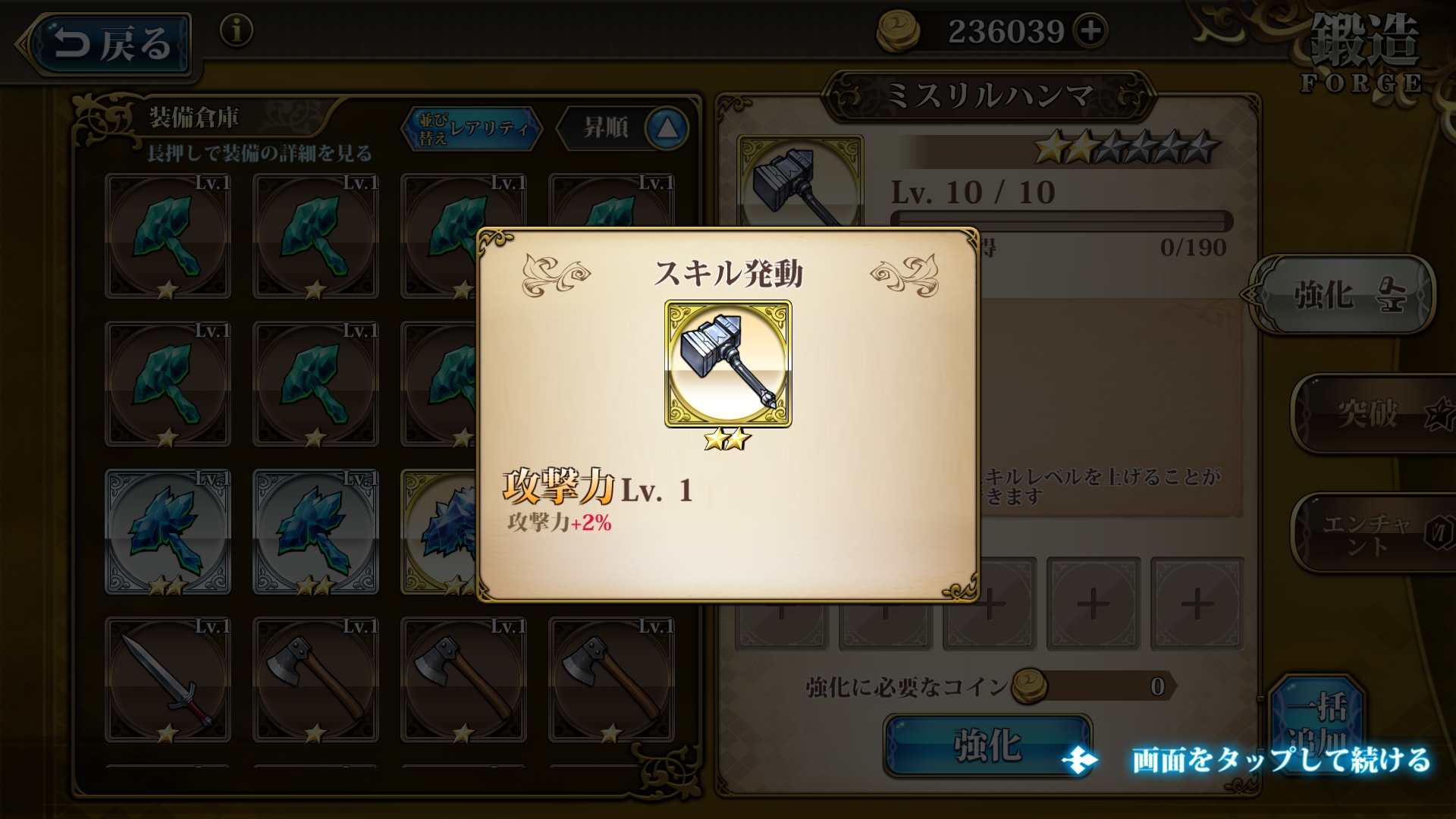Select the one-star sword in equipment storage

pos(168,679)
